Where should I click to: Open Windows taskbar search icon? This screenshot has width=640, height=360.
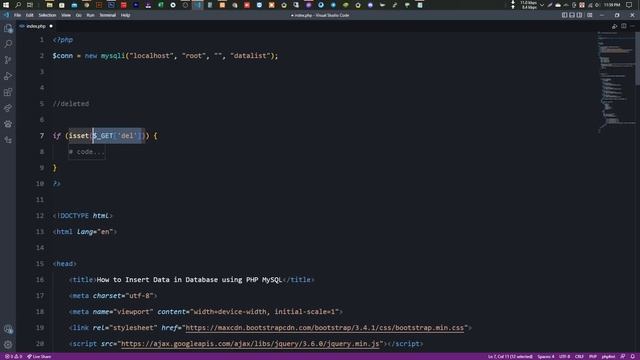click(18, 5)
